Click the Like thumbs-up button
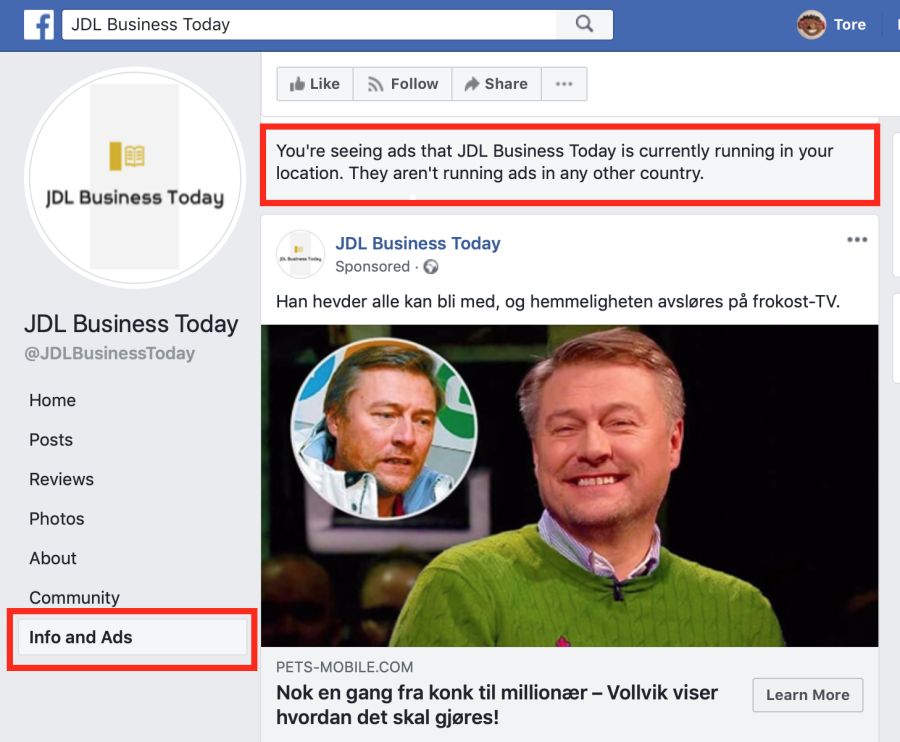This screenshot has height=742, width=900. pyautogui.click(x=315, y=84)
